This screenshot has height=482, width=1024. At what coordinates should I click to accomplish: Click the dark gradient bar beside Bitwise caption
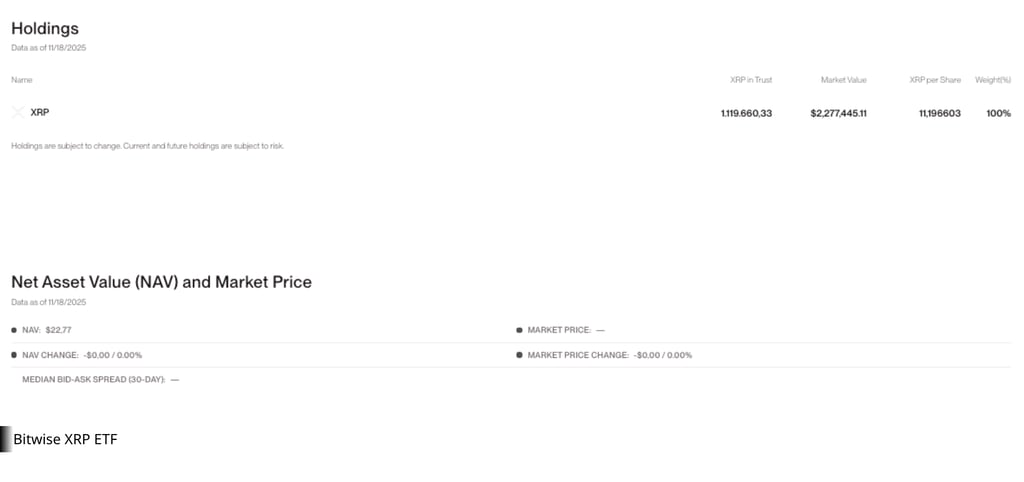(x=5, y=439)
